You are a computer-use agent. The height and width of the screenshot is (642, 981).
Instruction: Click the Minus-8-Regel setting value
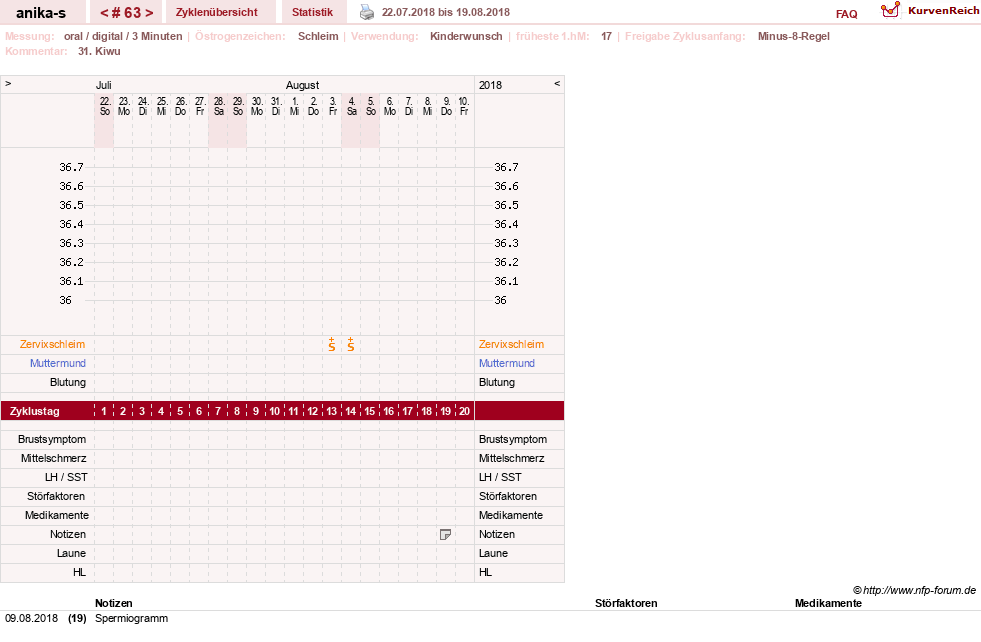793,36
